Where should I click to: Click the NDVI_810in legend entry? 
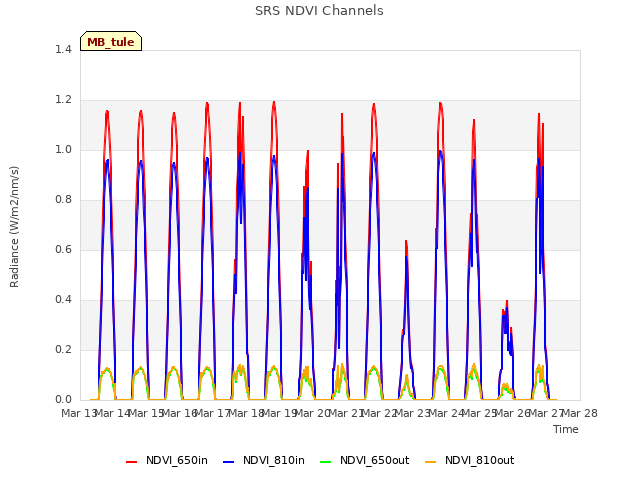pyautogui.click(x=264, y=460)
